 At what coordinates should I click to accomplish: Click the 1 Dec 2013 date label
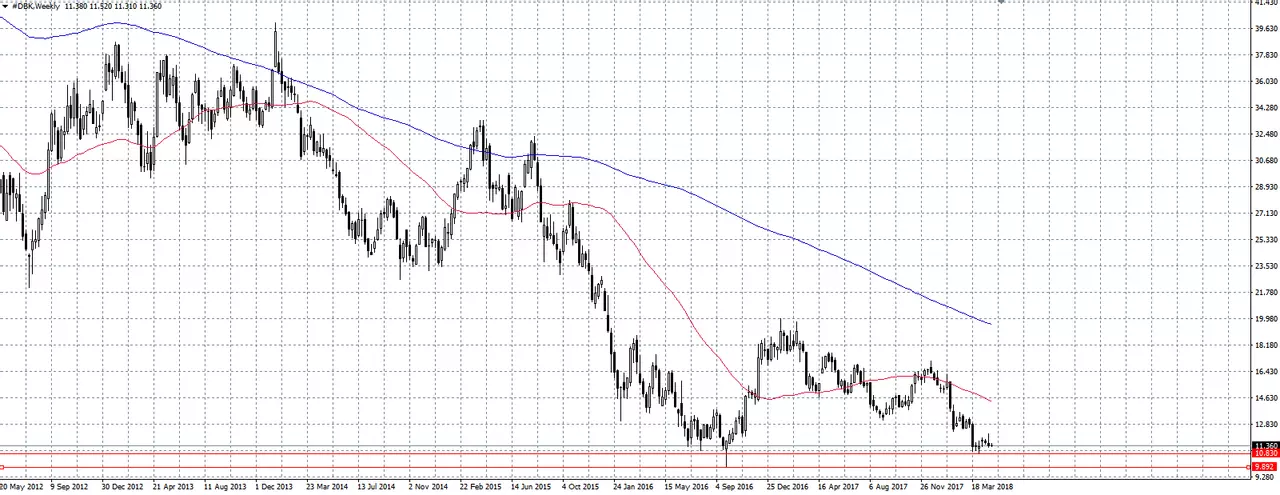coord(275,488)
